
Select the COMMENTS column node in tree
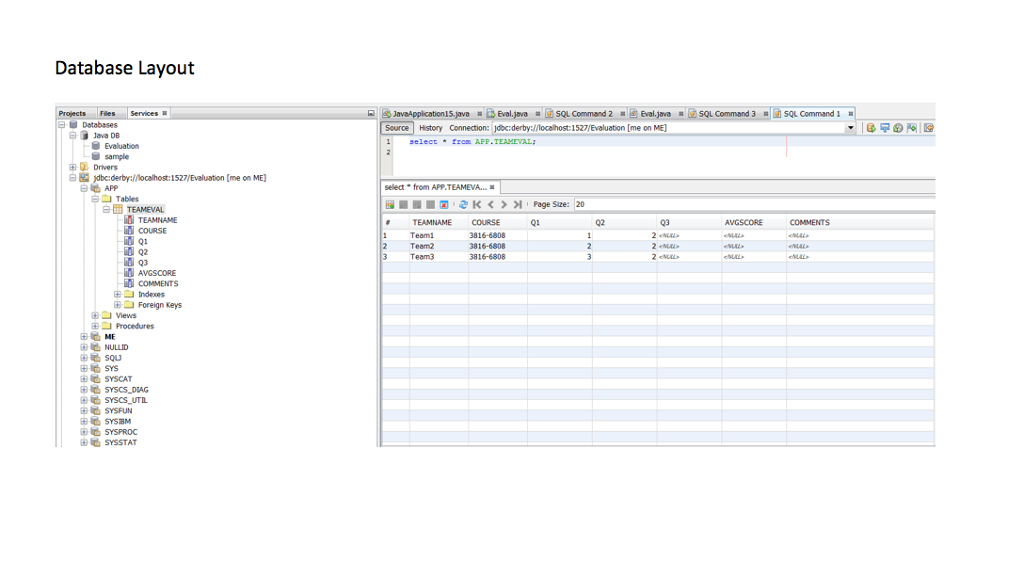pyautogui.click(x=157, y=283)
